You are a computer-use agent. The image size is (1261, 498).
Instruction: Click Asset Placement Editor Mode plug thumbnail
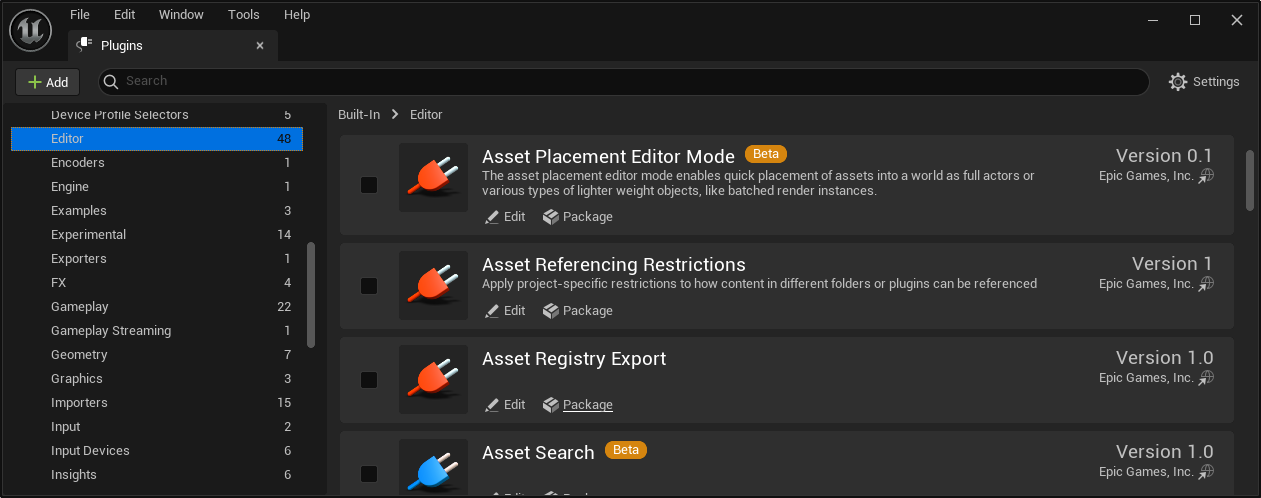tap(433, 177)
